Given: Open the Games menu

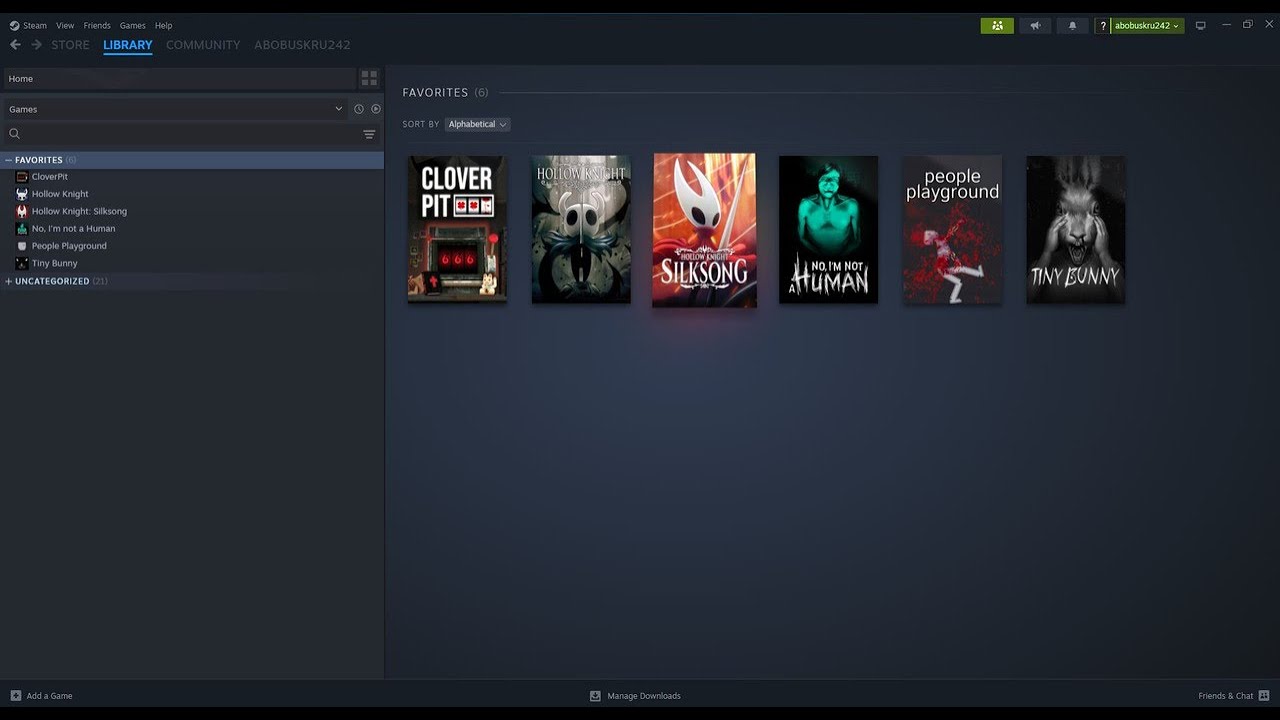Looking at the screenshot, I should pyautogui.click(x=132, y=26).
